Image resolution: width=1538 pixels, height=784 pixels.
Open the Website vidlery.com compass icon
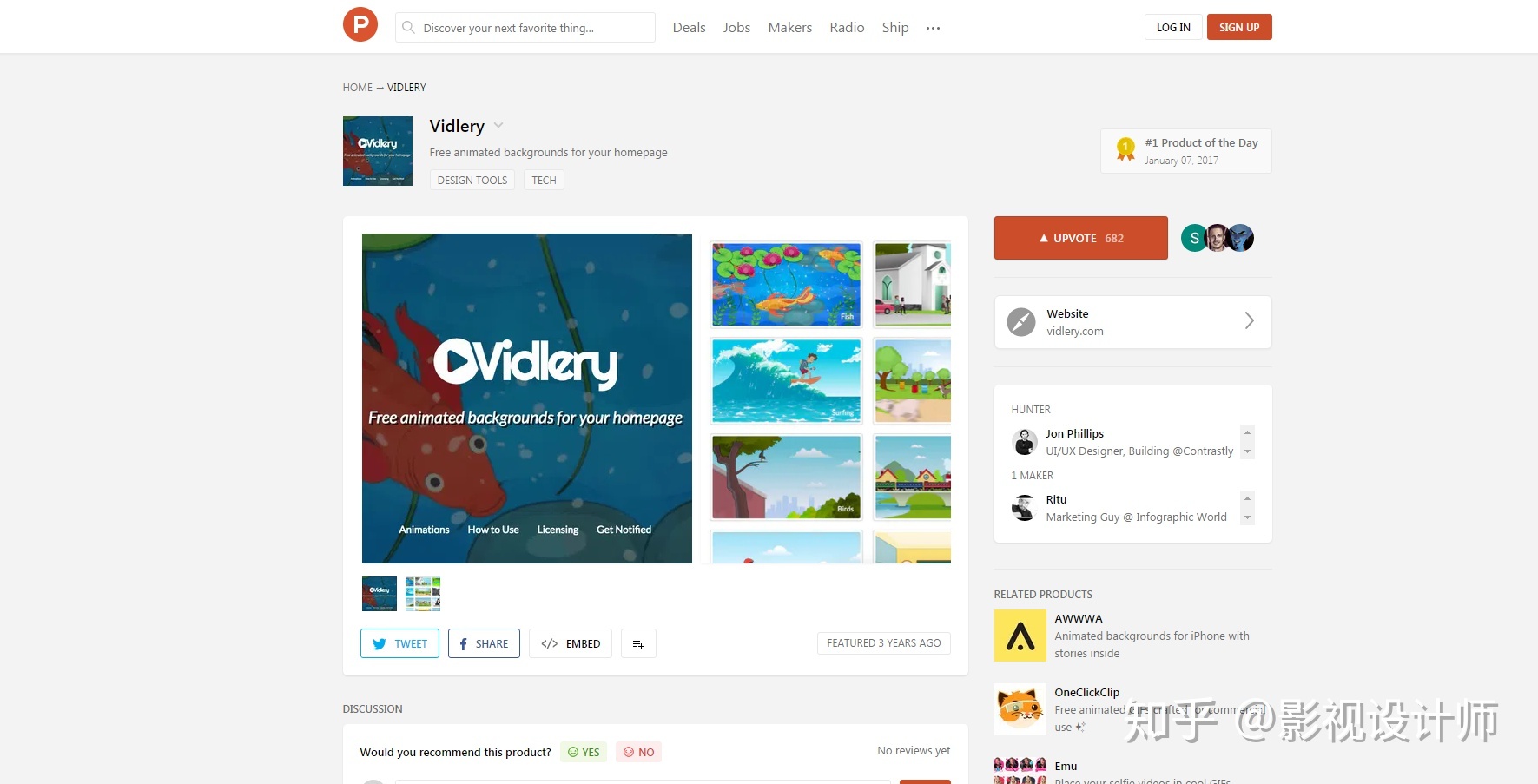(x=1021, y=322)
